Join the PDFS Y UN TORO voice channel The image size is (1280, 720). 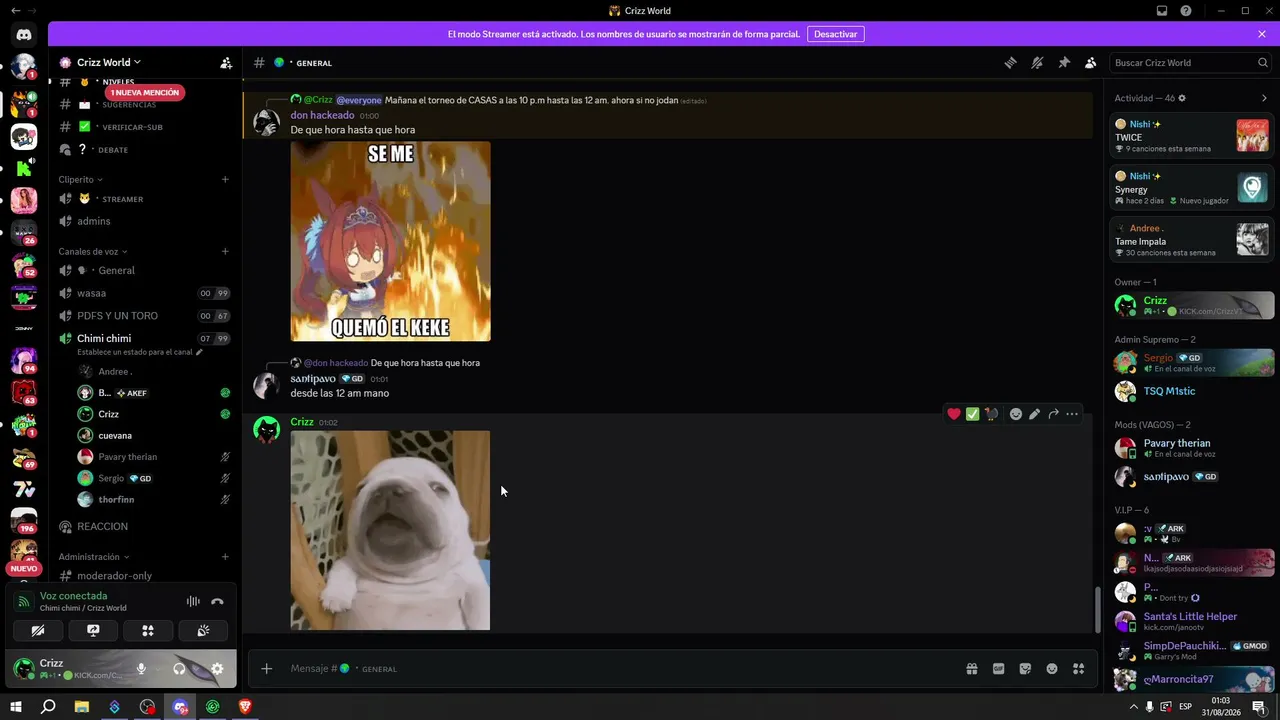pos(145,316)
